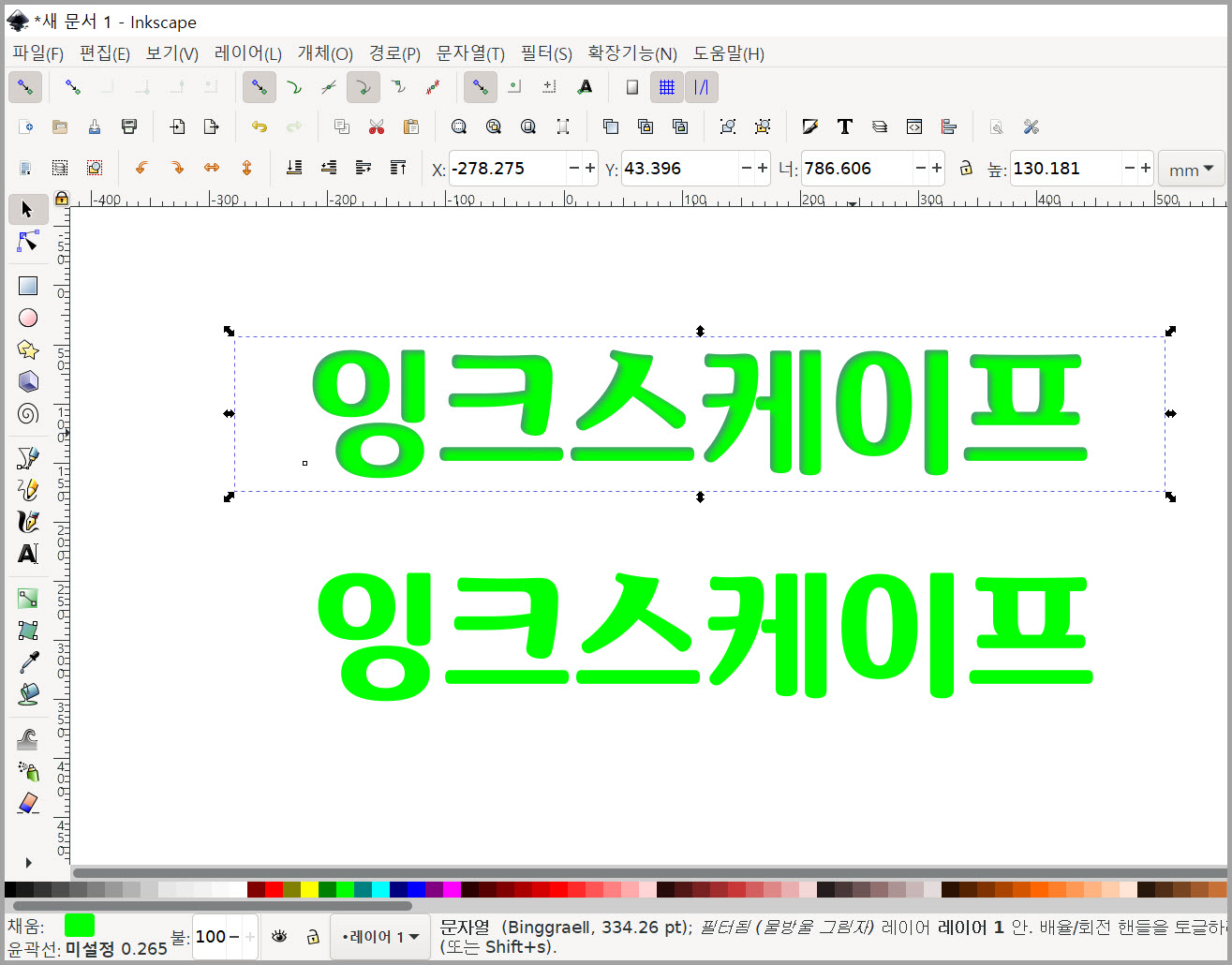This screenshot has height=965, width=1232.
Task: Select the 3D box tool
Action: [x=28, y=381]
